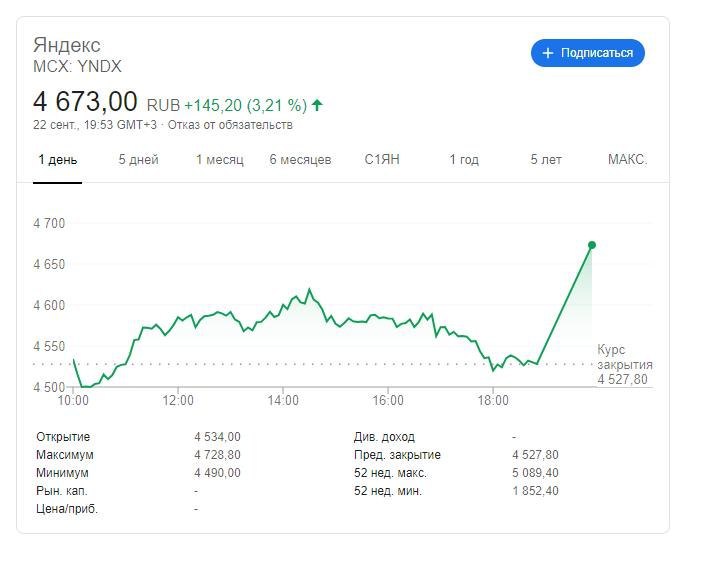Screen dimensions: 702x565
Task: Click the Рын. кап. row label
Action: pyautogui.click(x=62, y=491)
